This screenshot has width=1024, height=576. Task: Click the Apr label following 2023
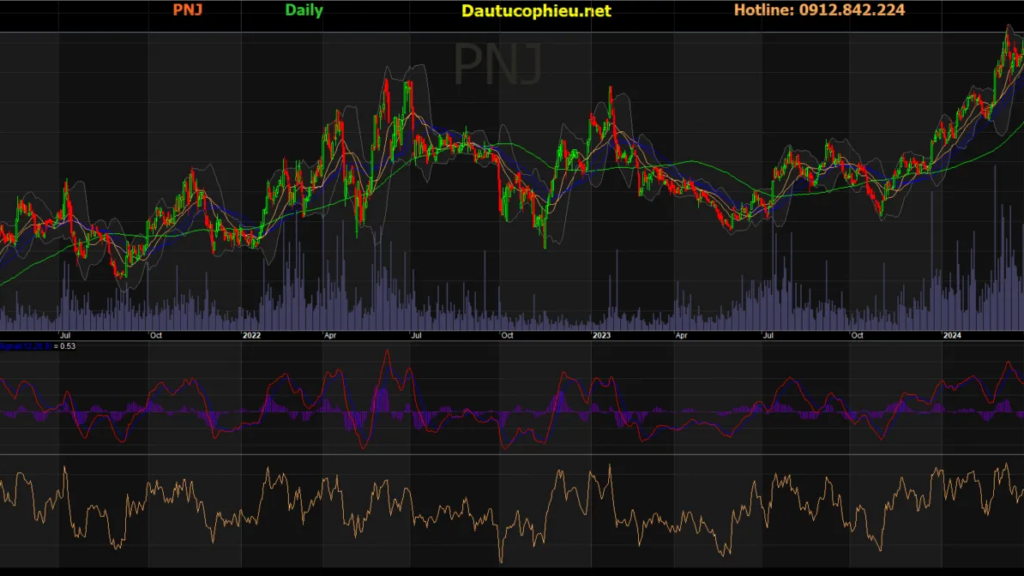(680, 337)
